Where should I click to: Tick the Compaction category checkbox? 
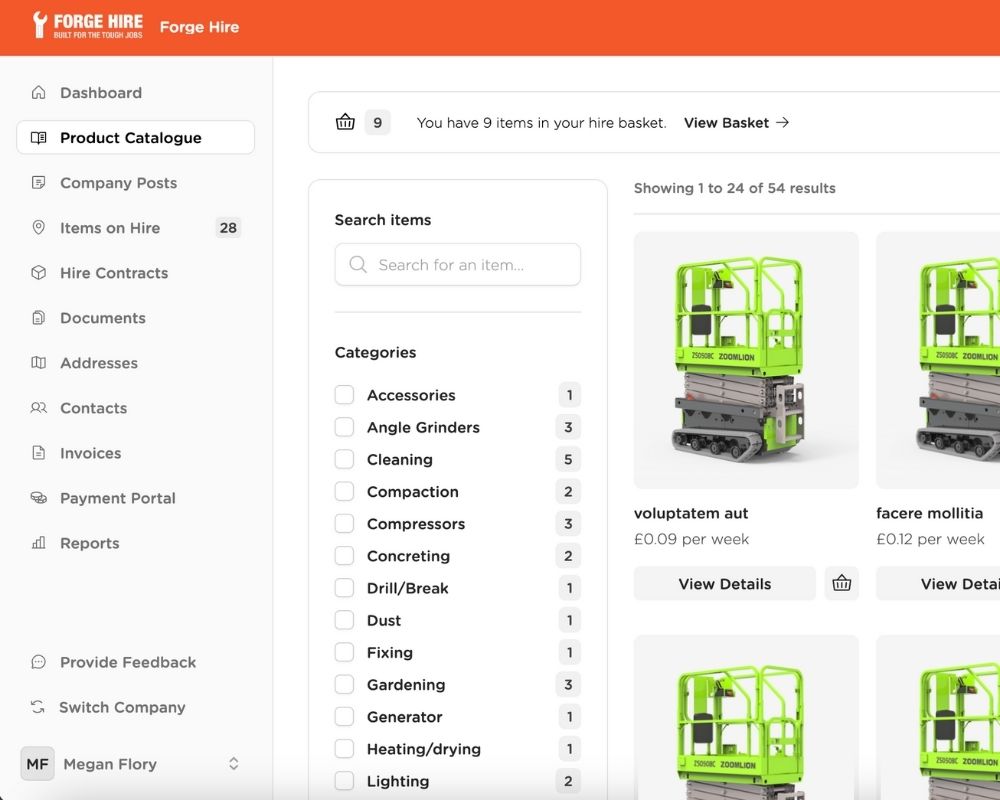[x=344, y=491]
